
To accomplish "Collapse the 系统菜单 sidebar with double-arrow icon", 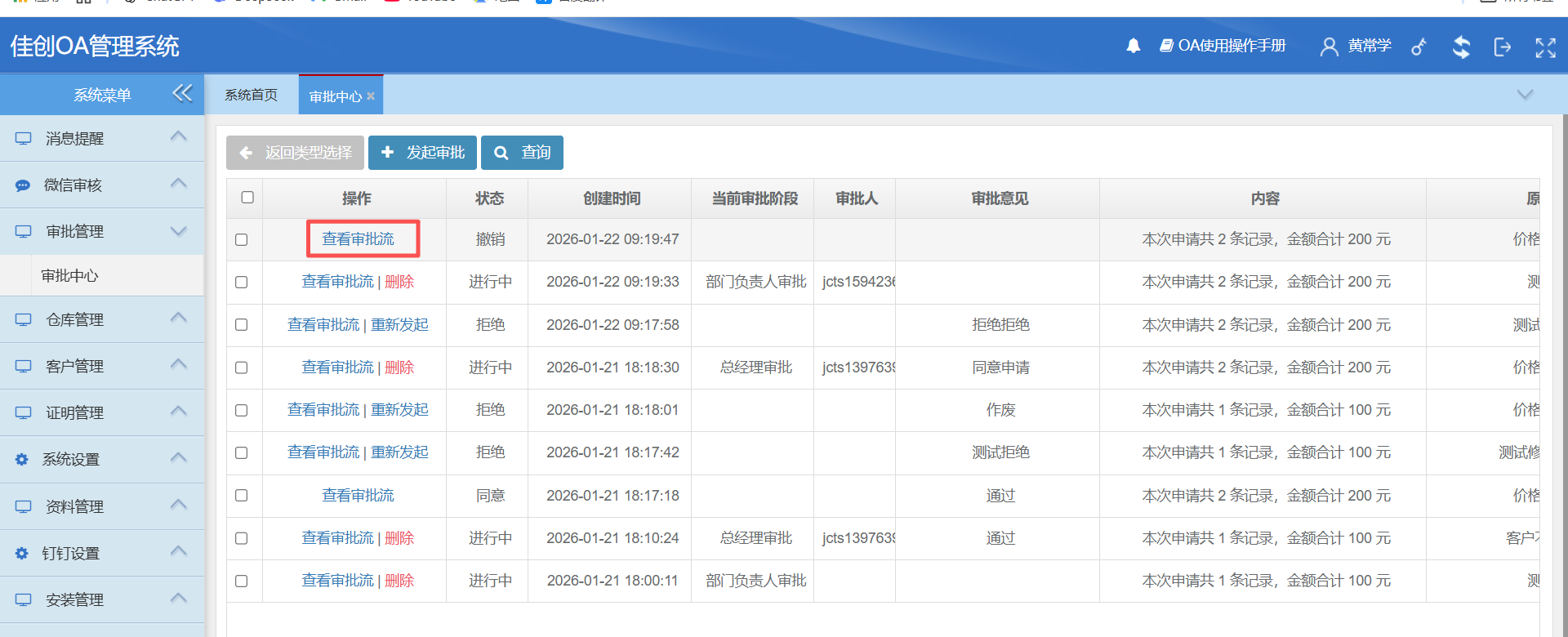I will [182, 93].
